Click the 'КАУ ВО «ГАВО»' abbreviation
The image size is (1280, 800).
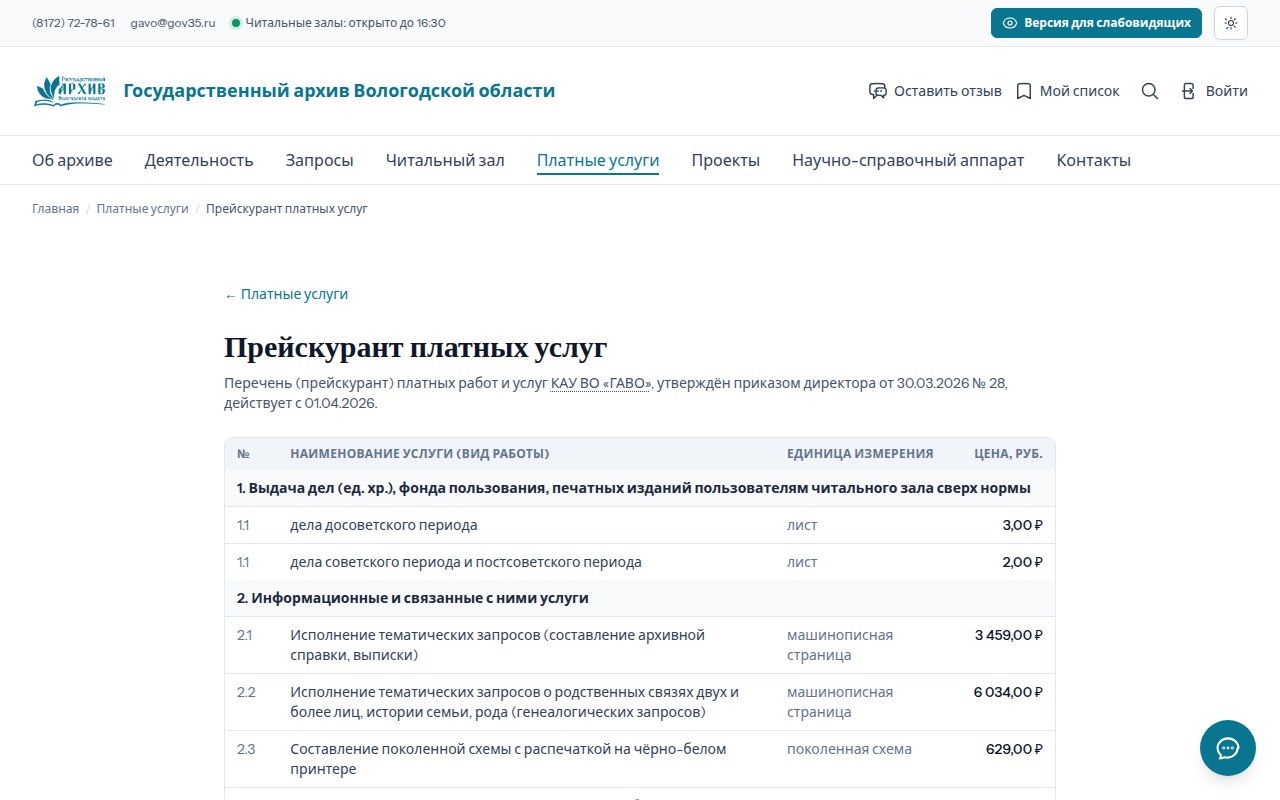(x=601, y=383)
